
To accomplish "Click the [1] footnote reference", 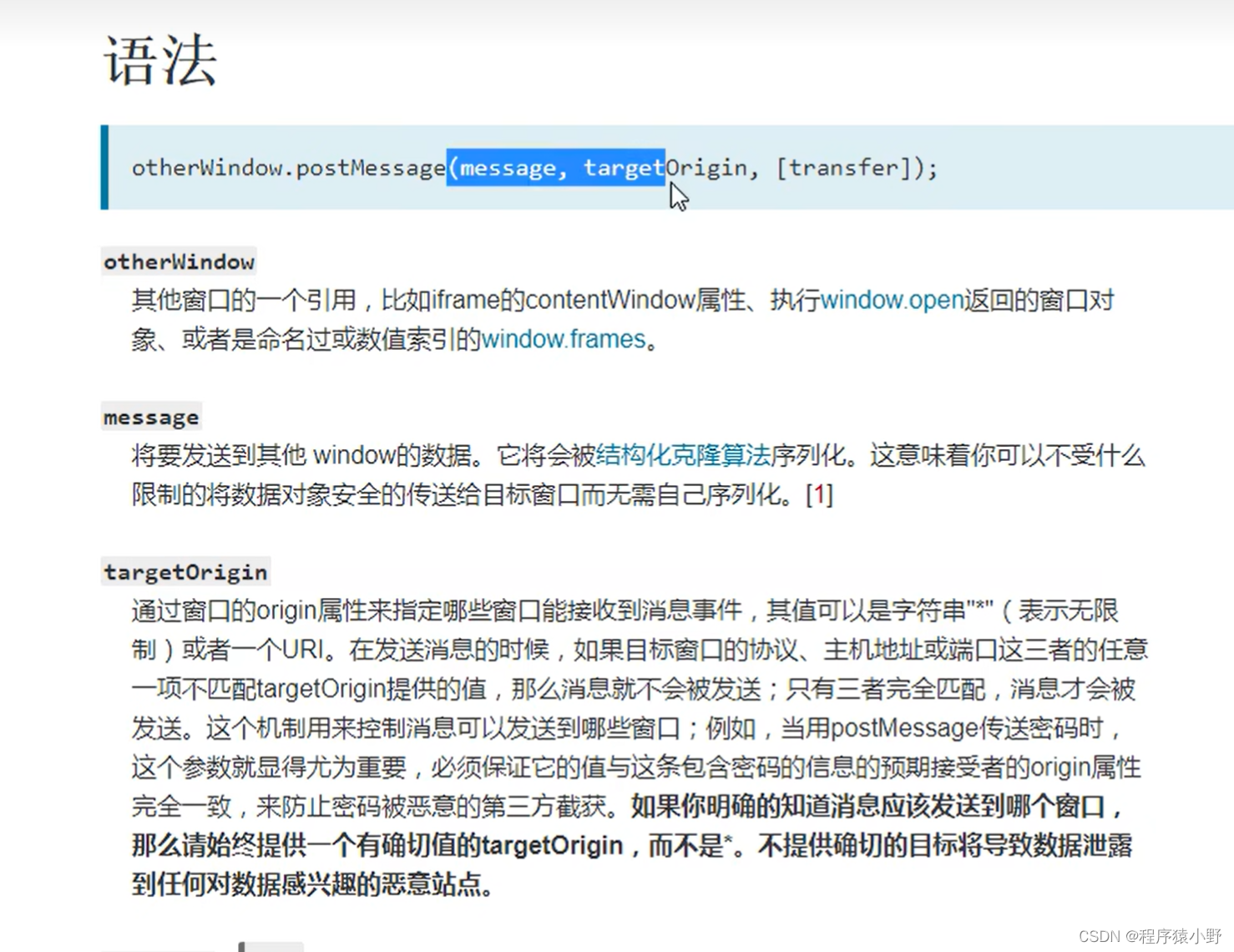I will pos(819,494).
